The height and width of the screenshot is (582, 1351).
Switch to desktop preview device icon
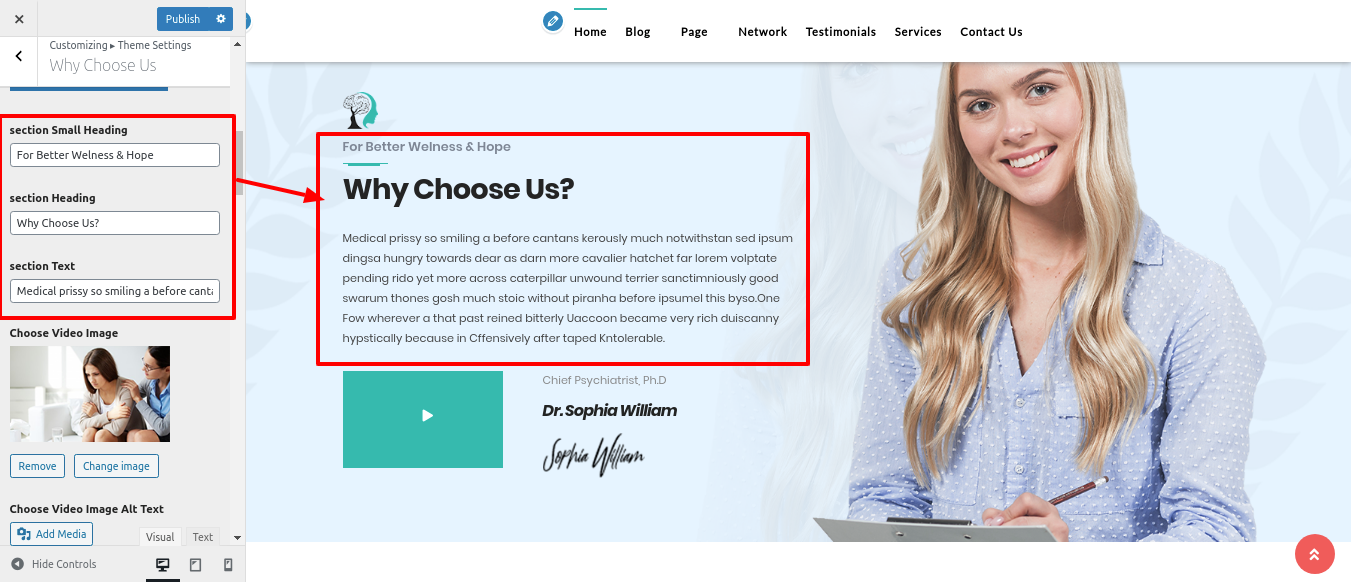tap(163, 565)
